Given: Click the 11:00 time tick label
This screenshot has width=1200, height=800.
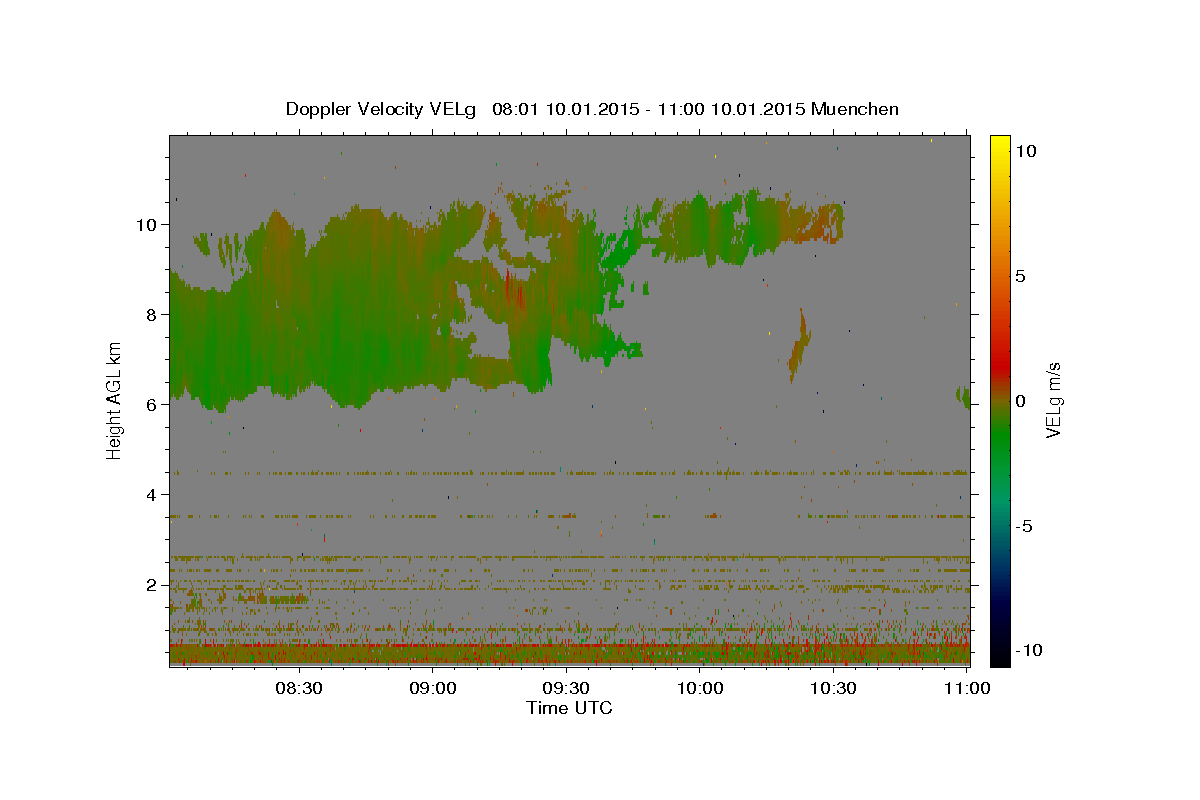Looking at the screenshot, I should tap(967, 688).
